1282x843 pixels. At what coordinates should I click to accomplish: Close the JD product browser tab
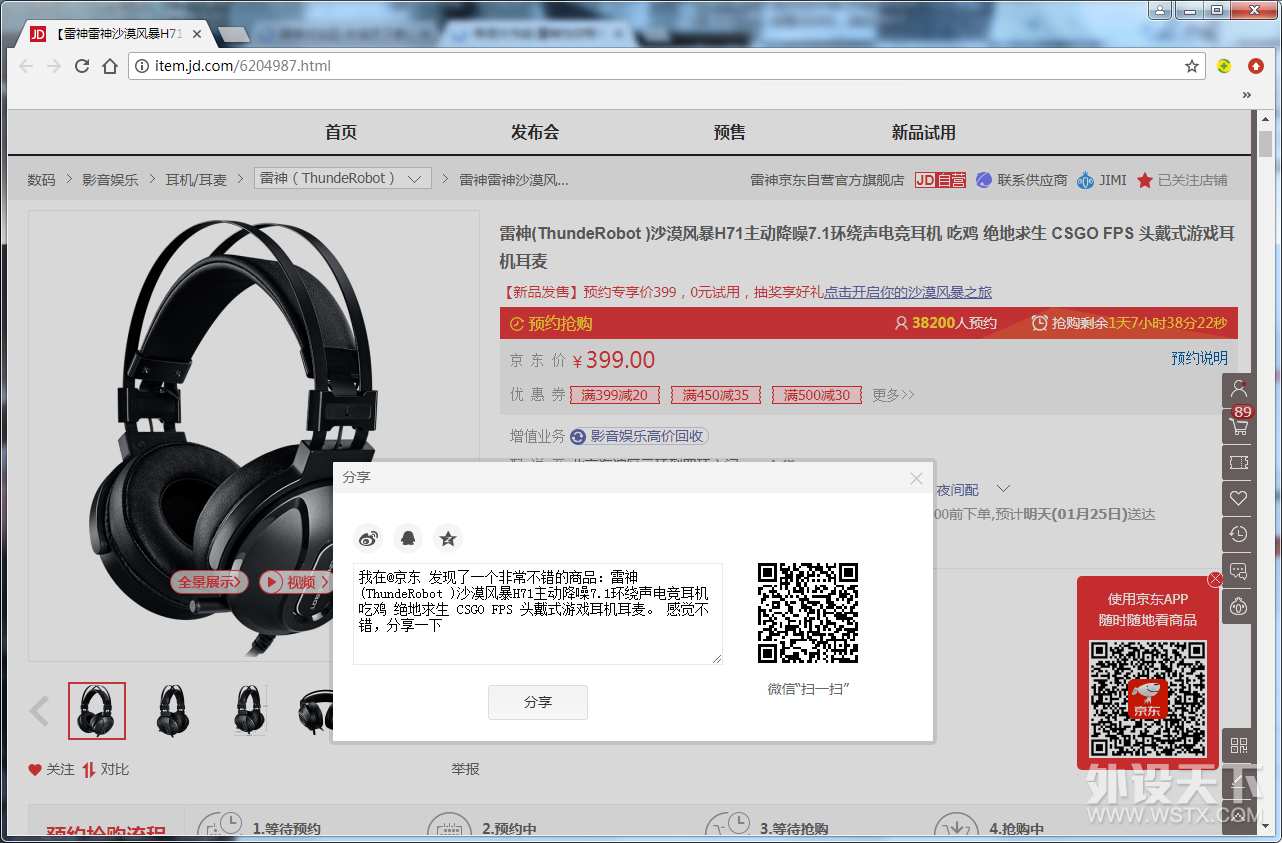(x=197, y=33)
